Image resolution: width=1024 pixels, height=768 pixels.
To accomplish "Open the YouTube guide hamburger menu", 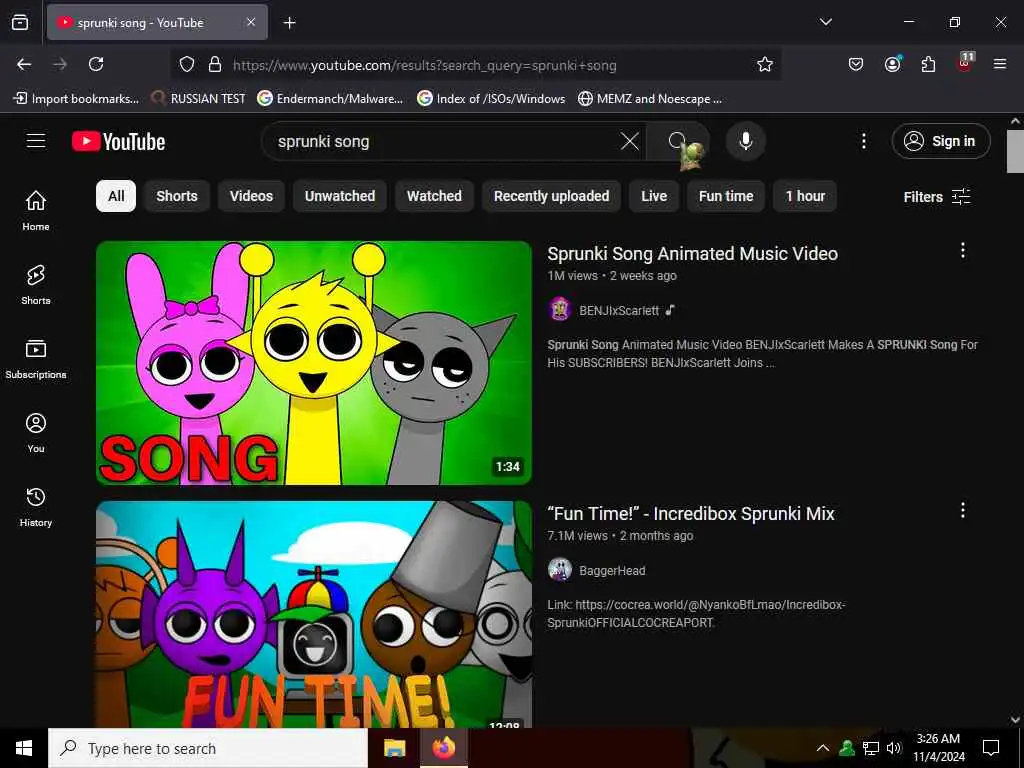I will (36, 141).
